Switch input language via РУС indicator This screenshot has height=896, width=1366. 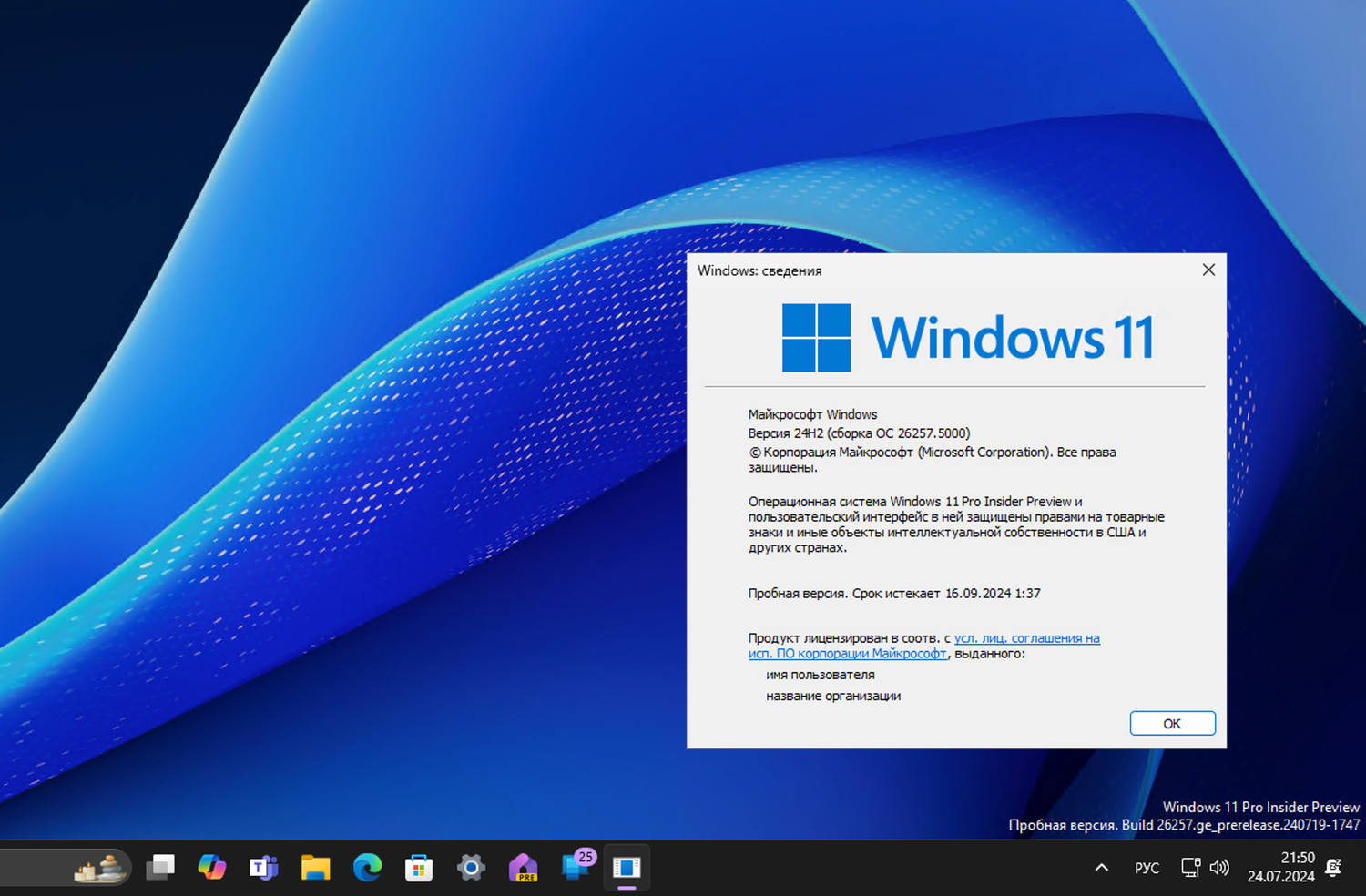click(x=1147, y=868)
